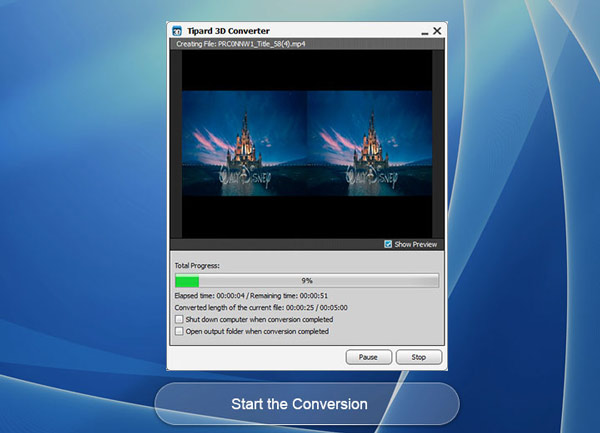Stop the conversion
This screenshot has width=600, height=433.
coord(419,357)
